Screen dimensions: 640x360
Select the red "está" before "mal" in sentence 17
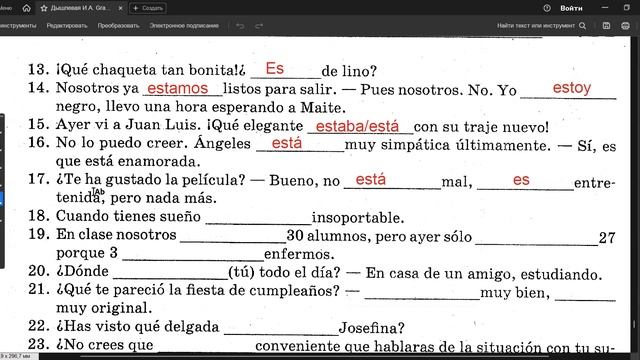370,179
